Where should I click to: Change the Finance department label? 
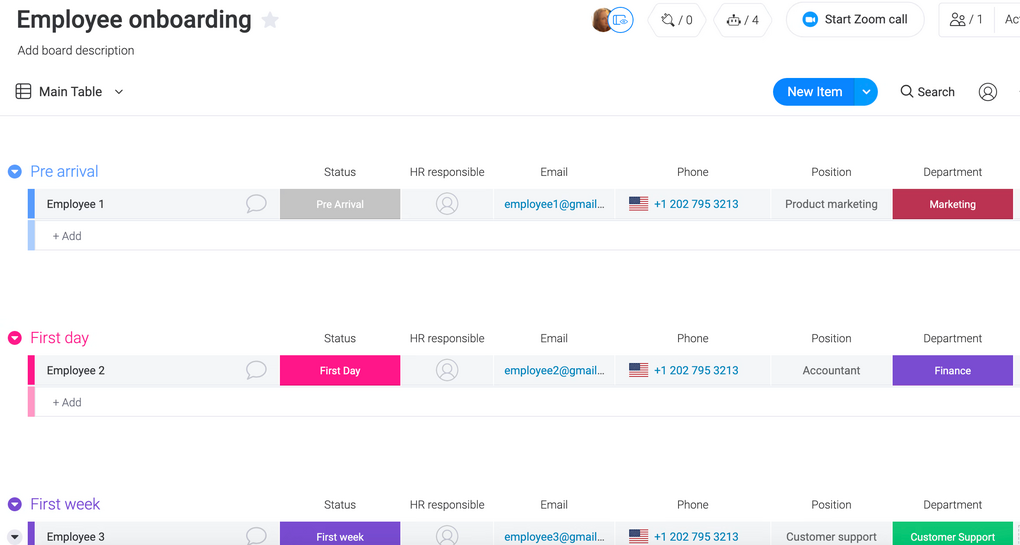click(953, 371)
